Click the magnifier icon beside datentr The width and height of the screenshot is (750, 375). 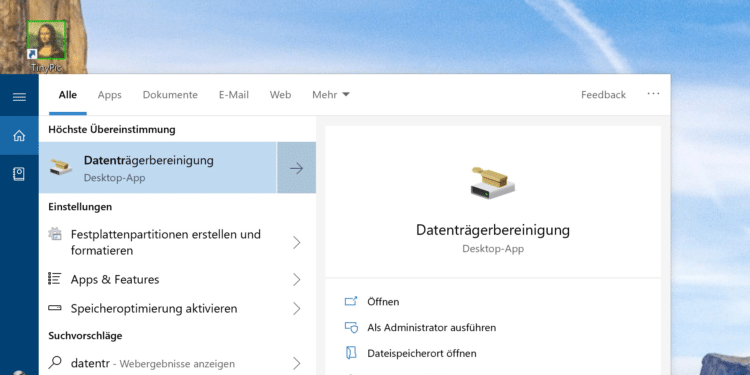coord(55,363)
